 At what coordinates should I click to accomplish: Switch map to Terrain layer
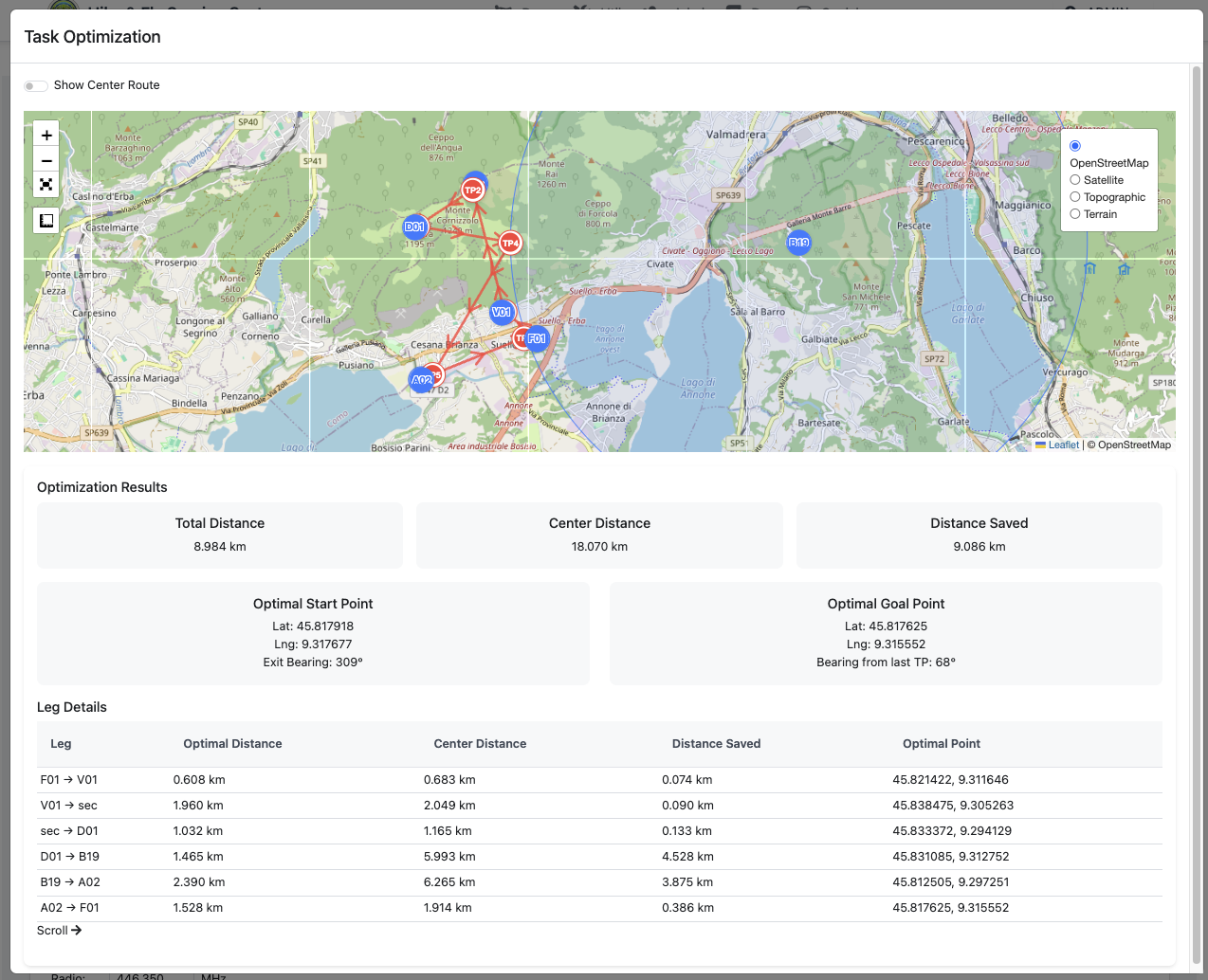[1075, 214]
